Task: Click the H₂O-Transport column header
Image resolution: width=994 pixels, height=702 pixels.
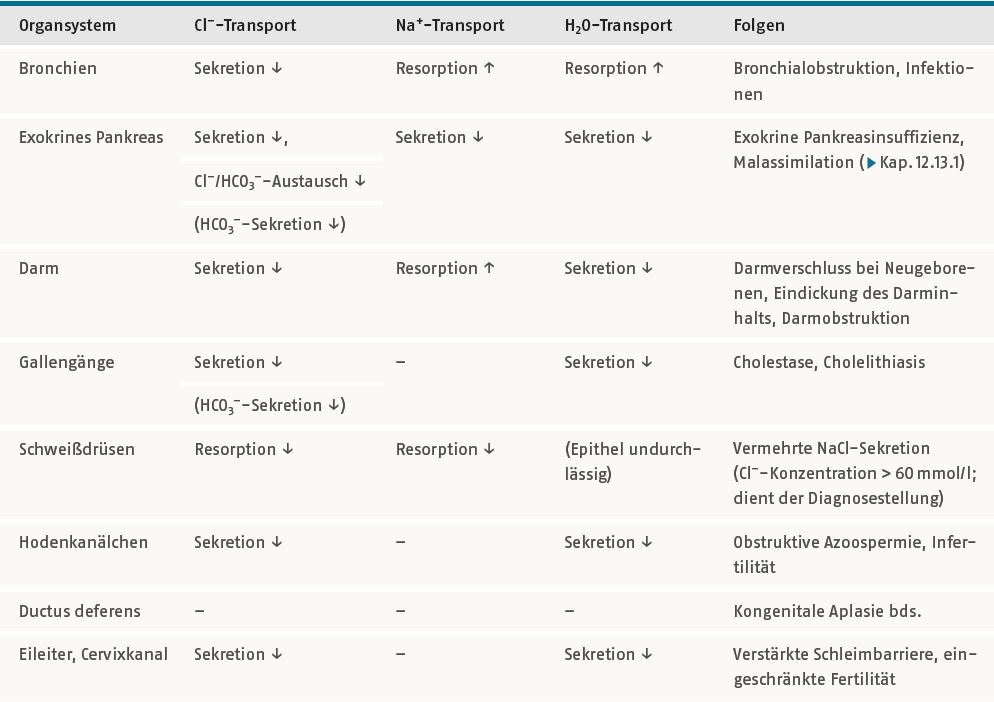Action: [x=618, y=25]
